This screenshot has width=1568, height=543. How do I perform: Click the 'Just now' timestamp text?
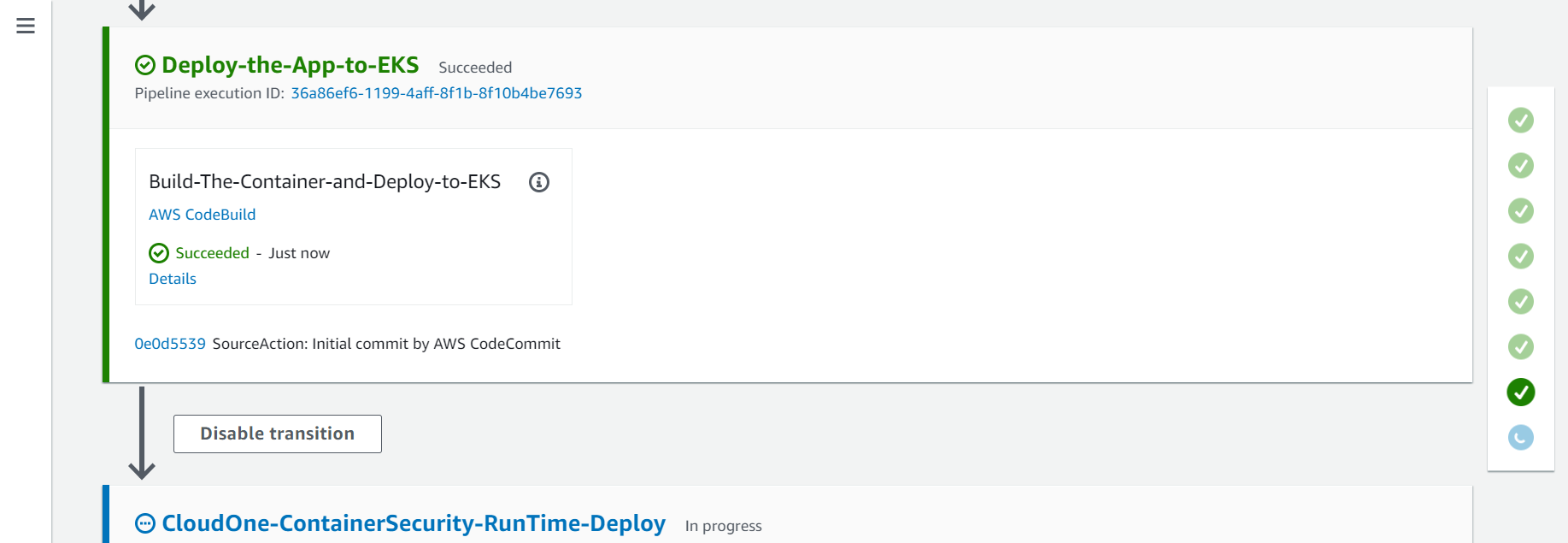pos(299,253)
